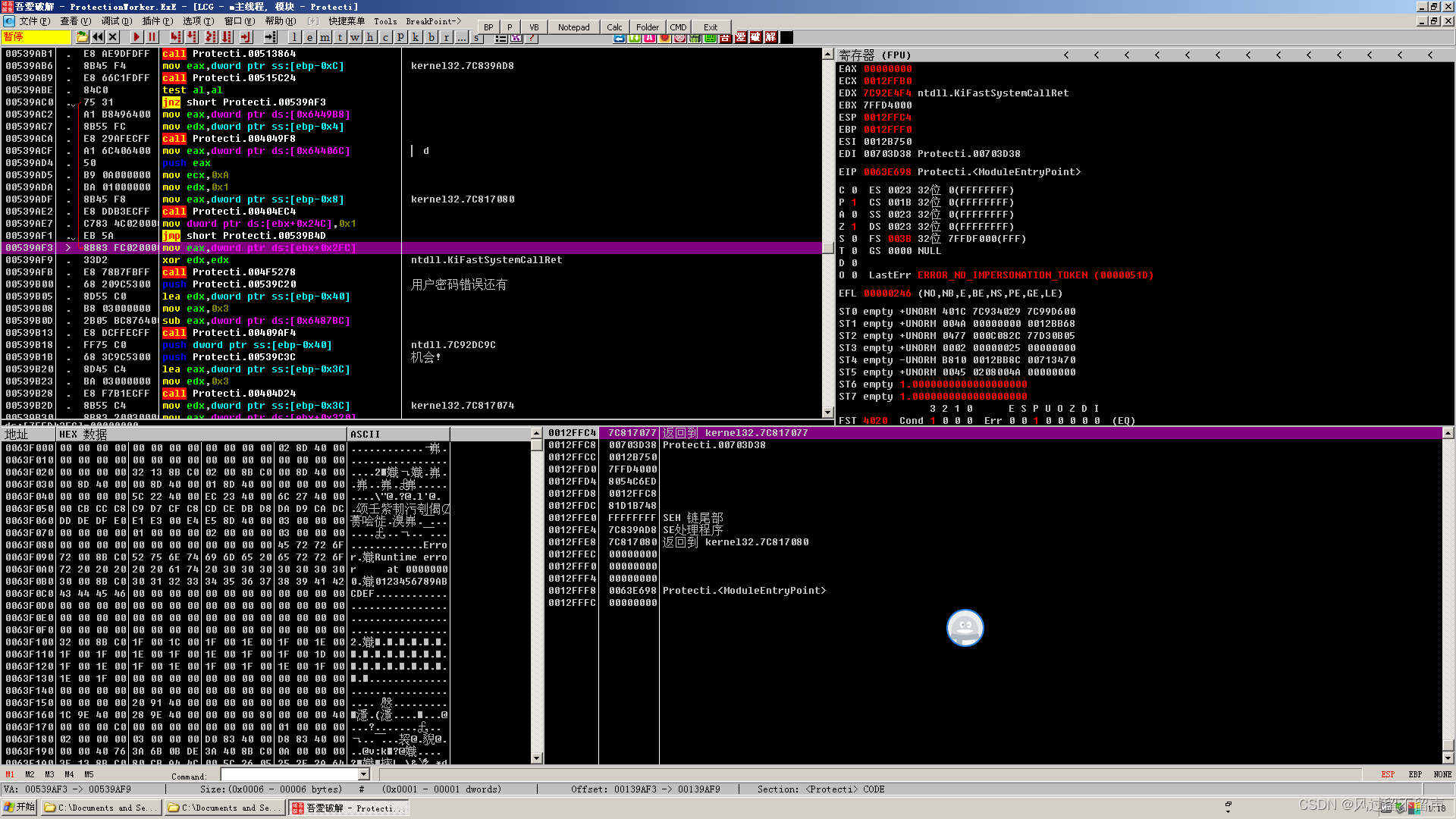Open the windows list with the 'w' icon

[x=355, y=37]
